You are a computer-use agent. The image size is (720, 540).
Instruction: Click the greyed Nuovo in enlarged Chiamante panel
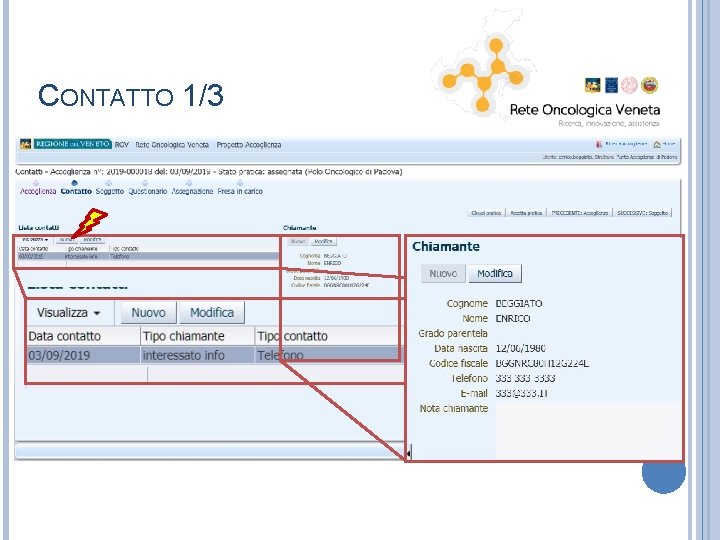point(443,274)
